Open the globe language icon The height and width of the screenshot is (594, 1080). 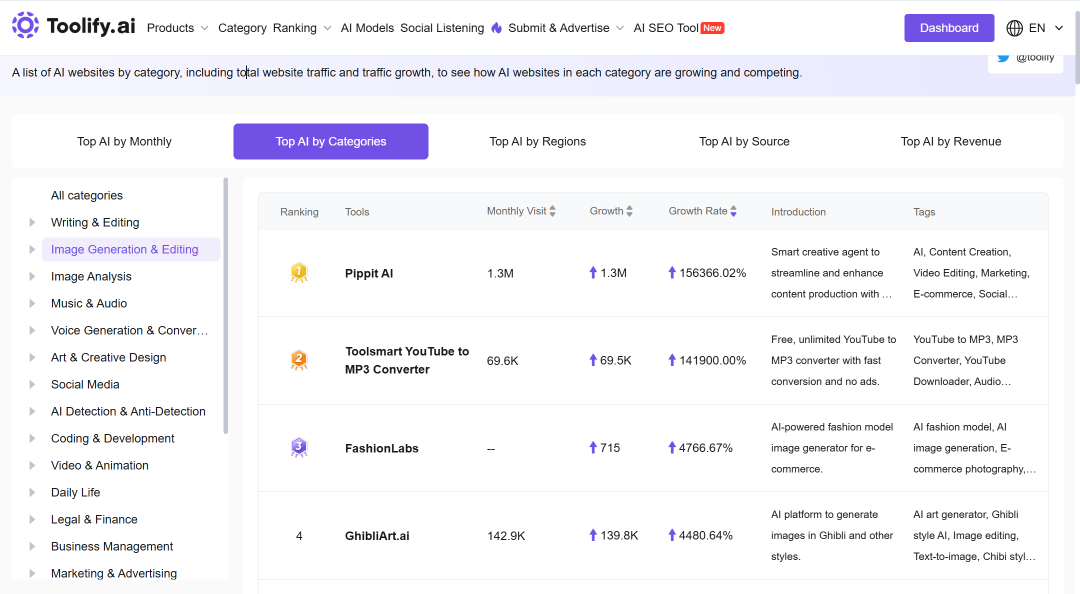[x=1014, y=28]
